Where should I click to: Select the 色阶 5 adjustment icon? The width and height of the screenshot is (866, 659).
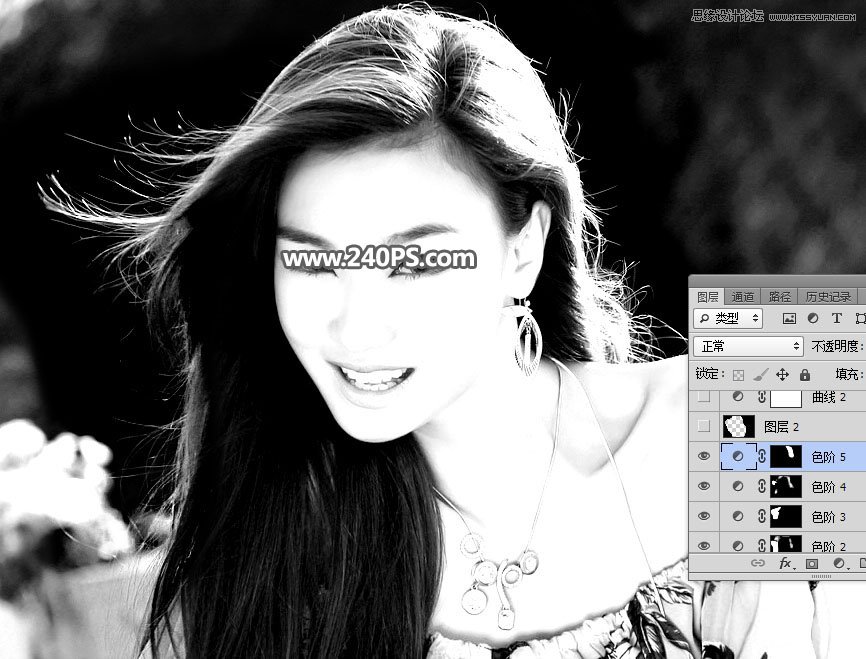coord(738,456)
